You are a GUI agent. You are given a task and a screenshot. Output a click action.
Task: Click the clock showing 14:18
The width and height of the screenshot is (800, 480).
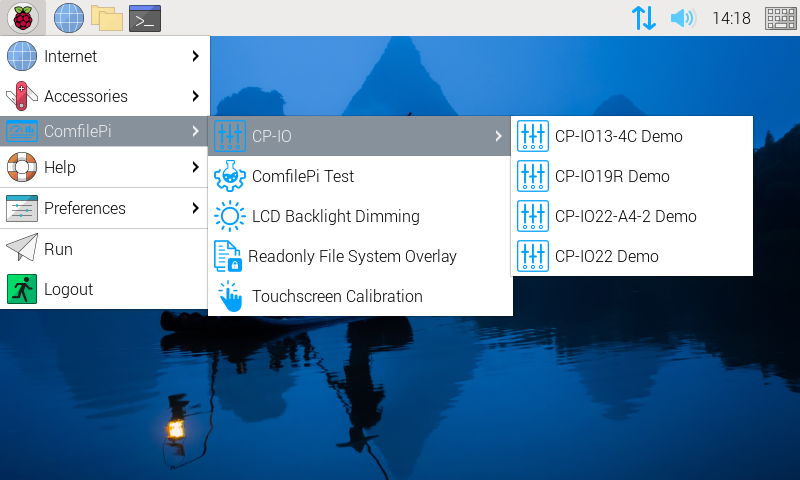(731, 18)
